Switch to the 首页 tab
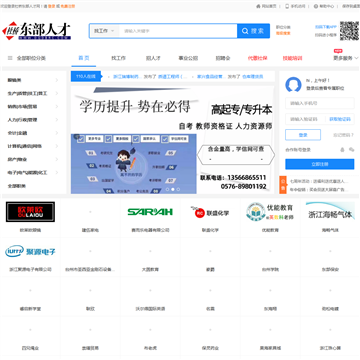The width and height of the screenshot is (360, 360). [84, 58]
